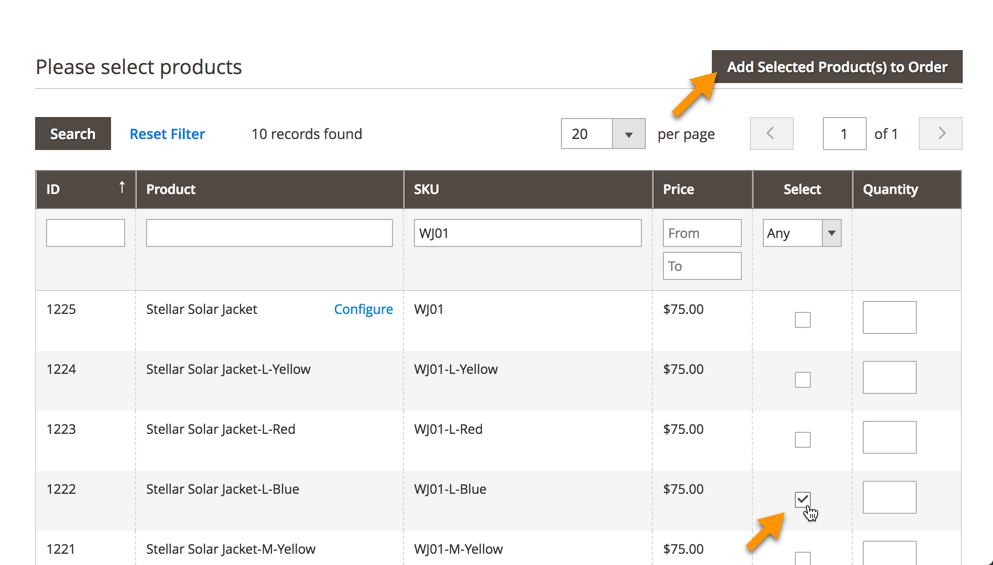Select the WJ01-L-Yellow product checkbox
This screenshot has width=993, height=565.
coord(802,380)
